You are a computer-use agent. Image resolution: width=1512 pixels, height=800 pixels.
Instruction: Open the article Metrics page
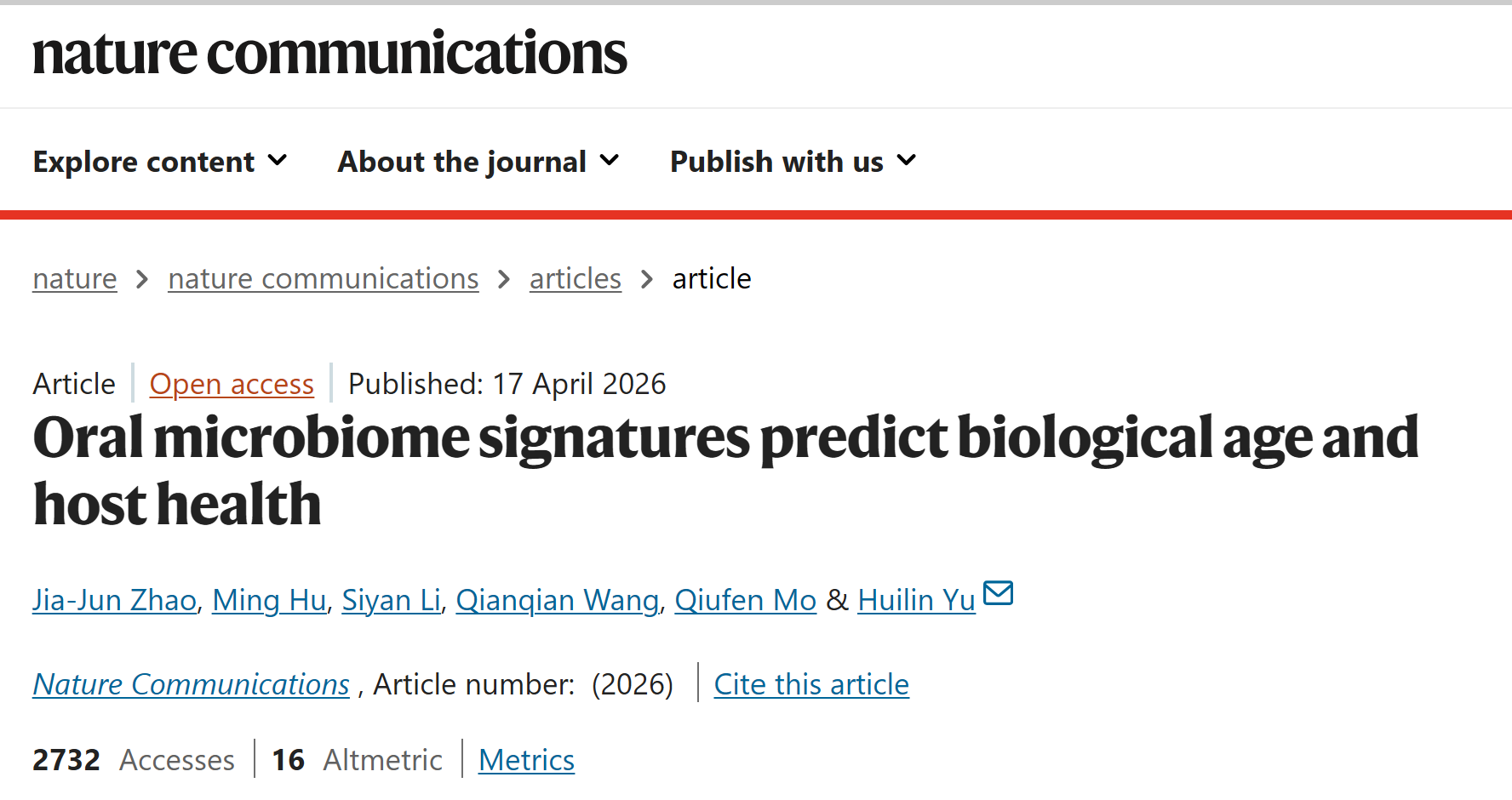pyautogui.click(x=526, y=760)
